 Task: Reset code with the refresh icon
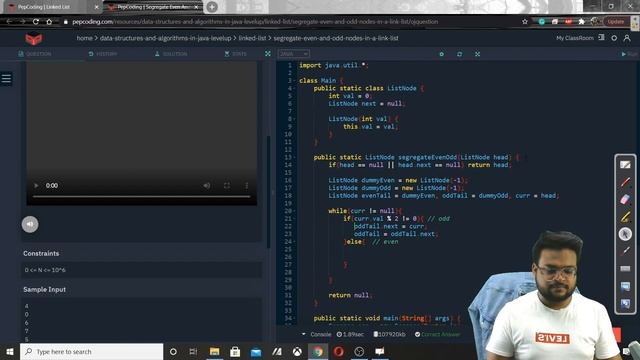click(x=460, y=54)
